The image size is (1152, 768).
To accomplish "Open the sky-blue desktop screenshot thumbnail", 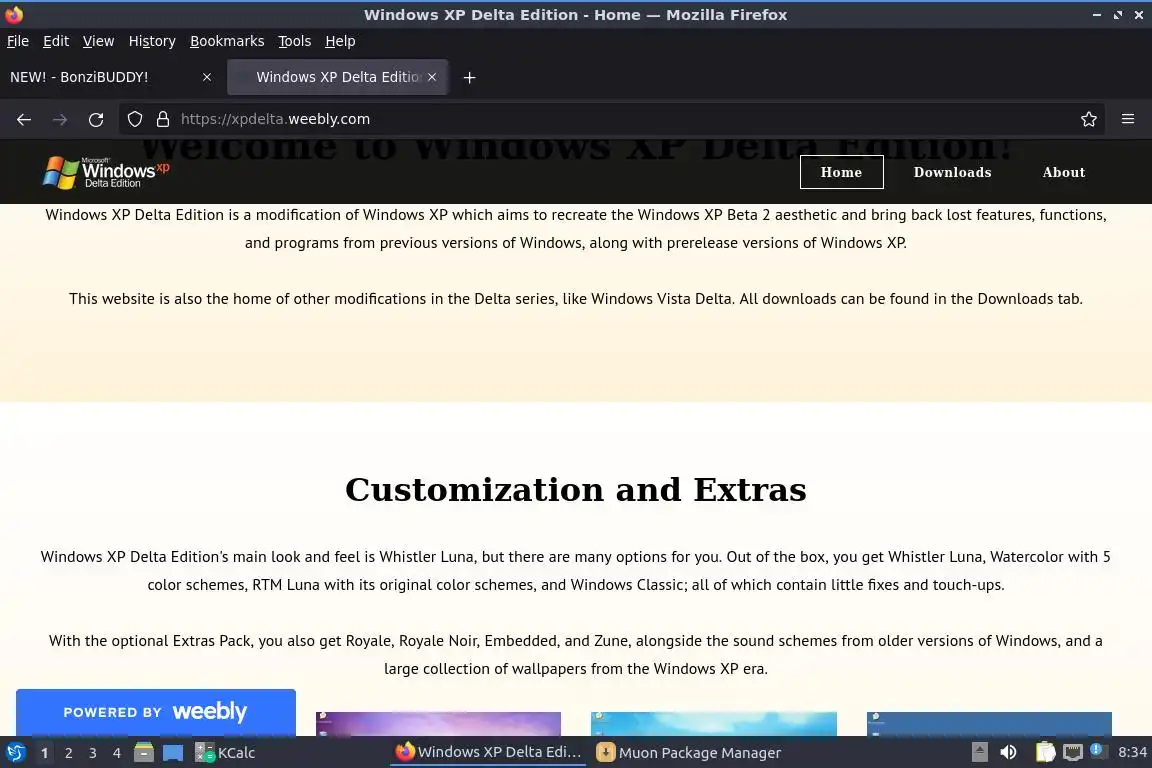I will pos(713,724).
